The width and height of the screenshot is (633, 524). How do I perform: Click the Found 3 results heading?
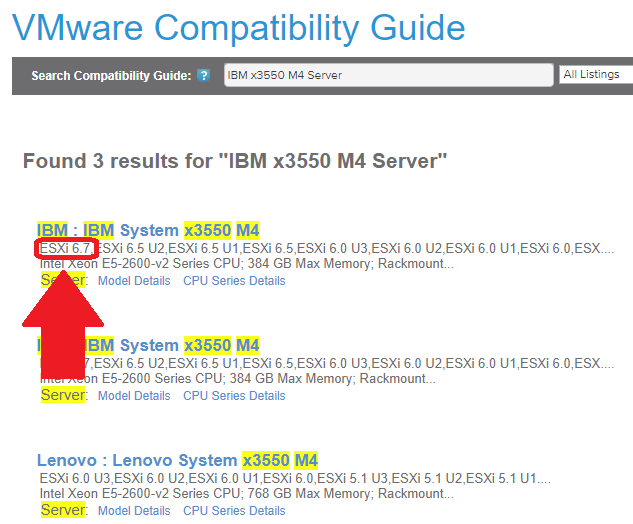pyautogui.click(x=235, y=161)
